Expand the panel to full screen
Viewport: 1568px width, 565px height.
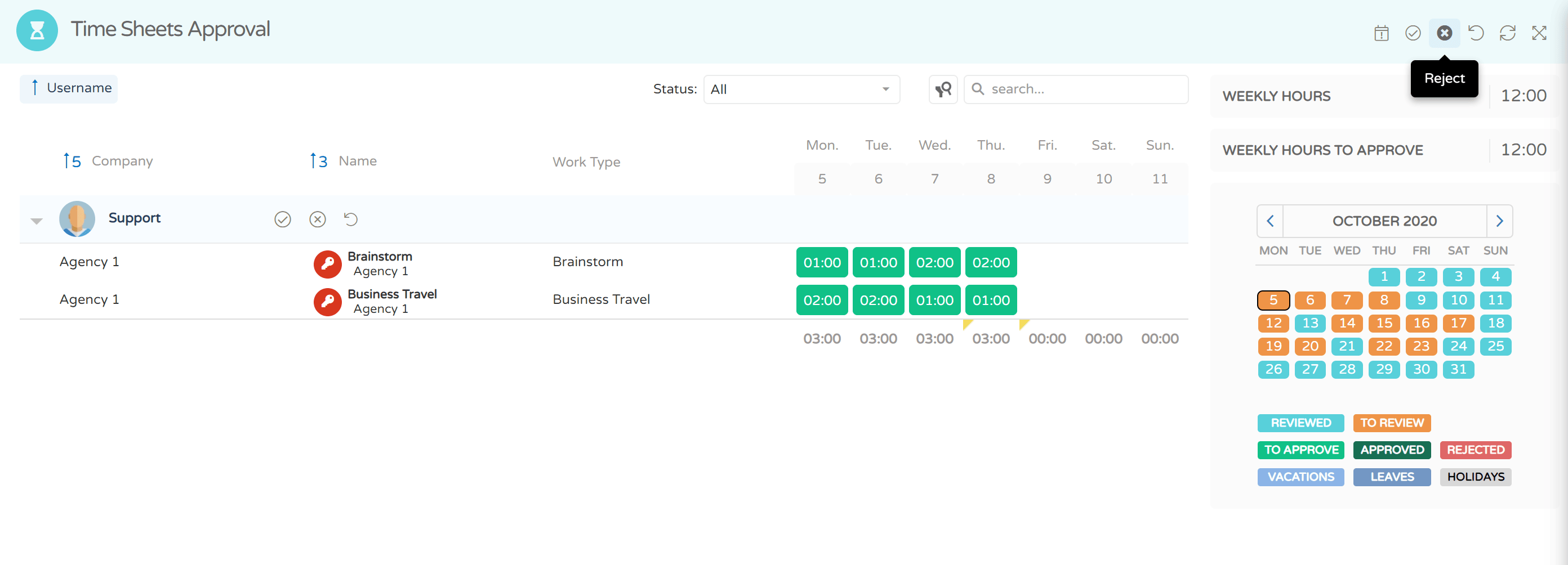[1539, 33]
